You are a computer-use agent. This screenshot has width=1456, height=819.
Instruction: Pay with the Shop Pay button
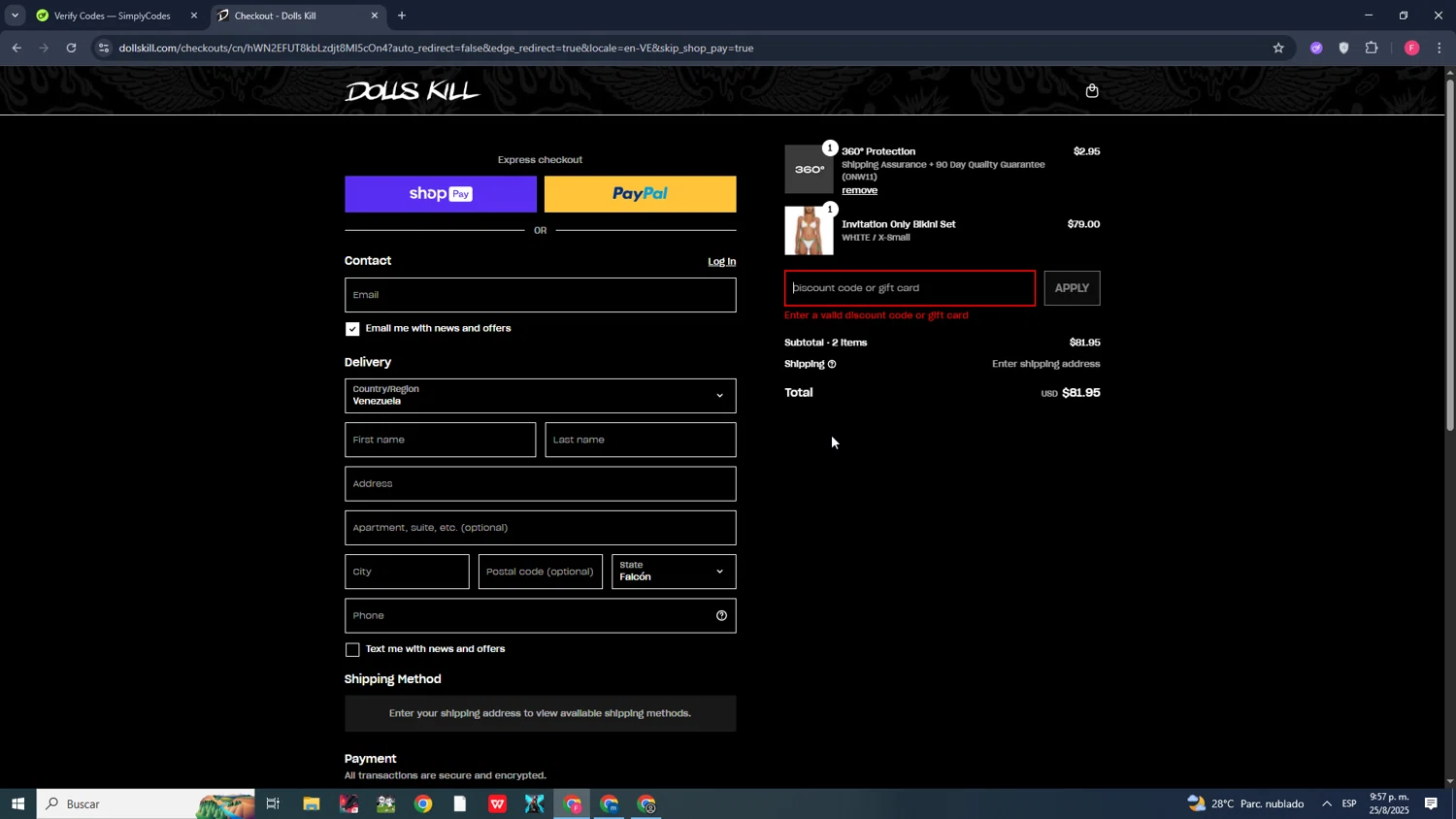pyautogui.click(x=441, y=194)
